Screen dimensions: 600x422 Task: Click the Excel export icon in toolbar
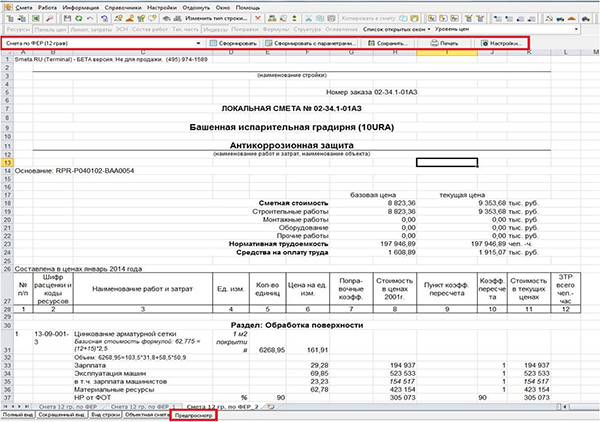pos(36,18)
